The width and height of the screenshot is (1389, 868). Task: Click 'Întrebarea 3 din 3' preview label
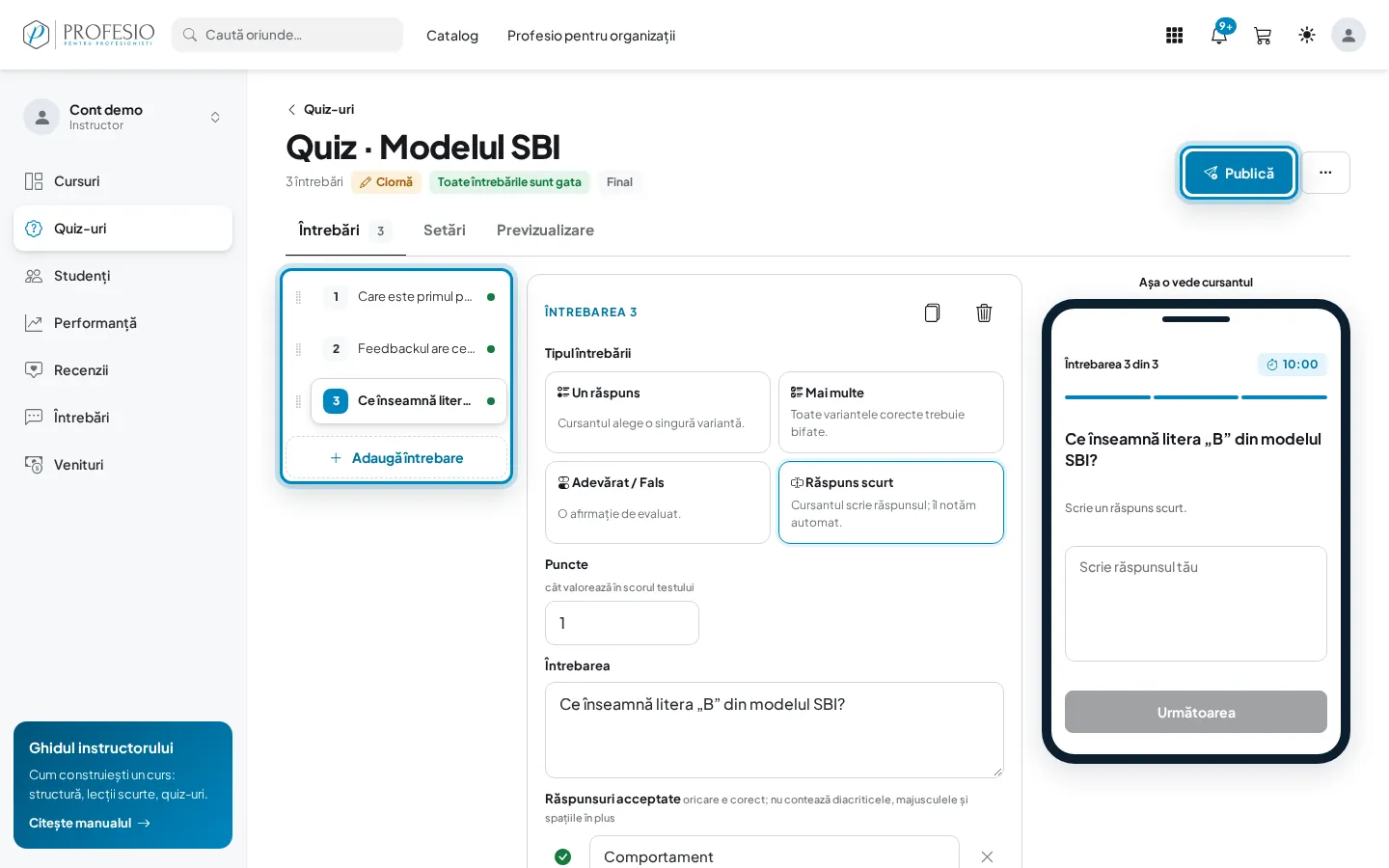1111,365
